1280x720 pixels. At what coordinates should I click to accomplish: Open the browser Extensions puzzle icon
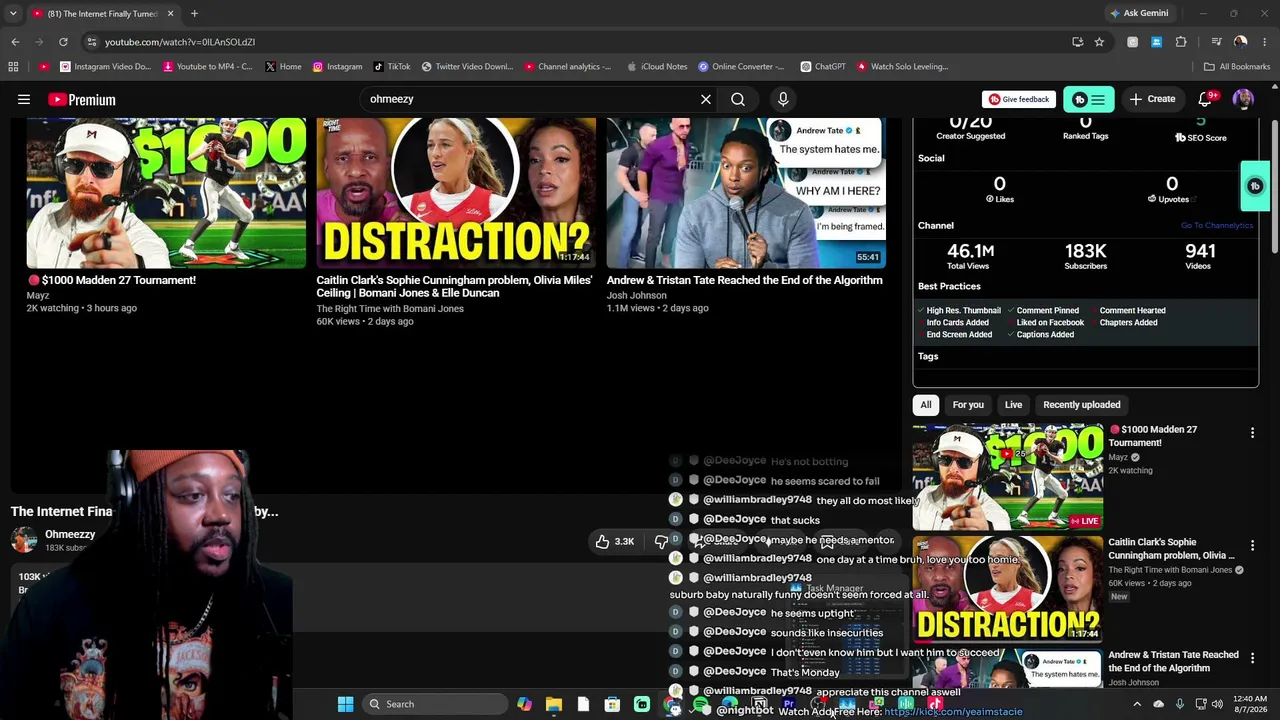(1181, 42)
